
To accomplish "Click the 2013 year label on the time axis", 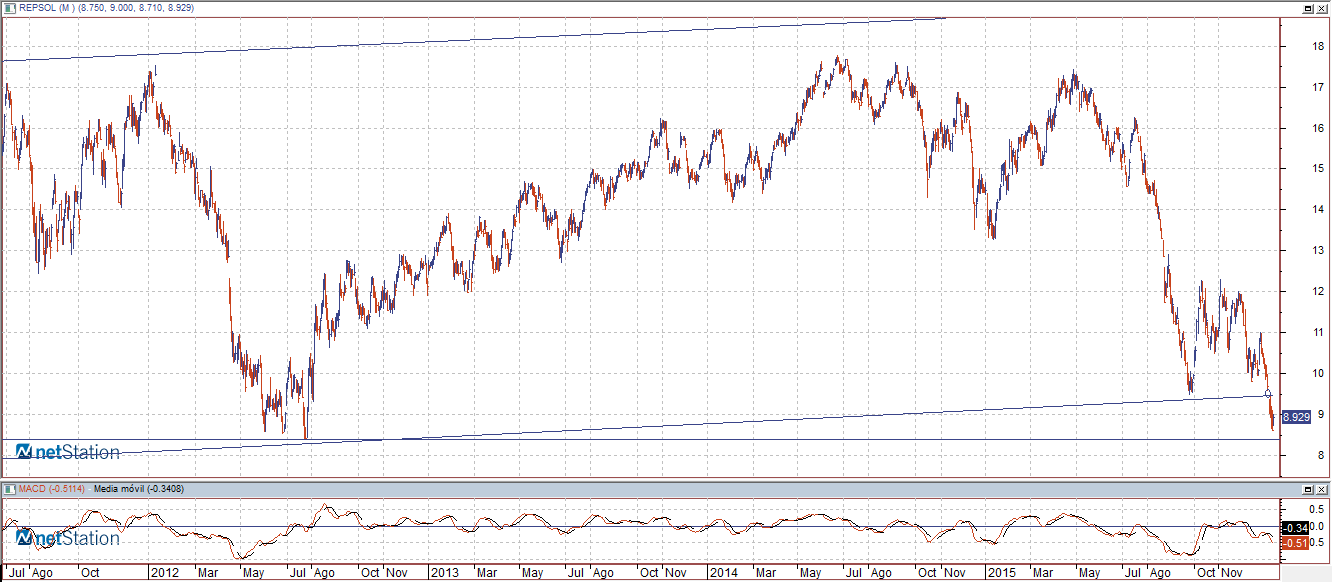I will pyautogui.click(x=443, y=573).
